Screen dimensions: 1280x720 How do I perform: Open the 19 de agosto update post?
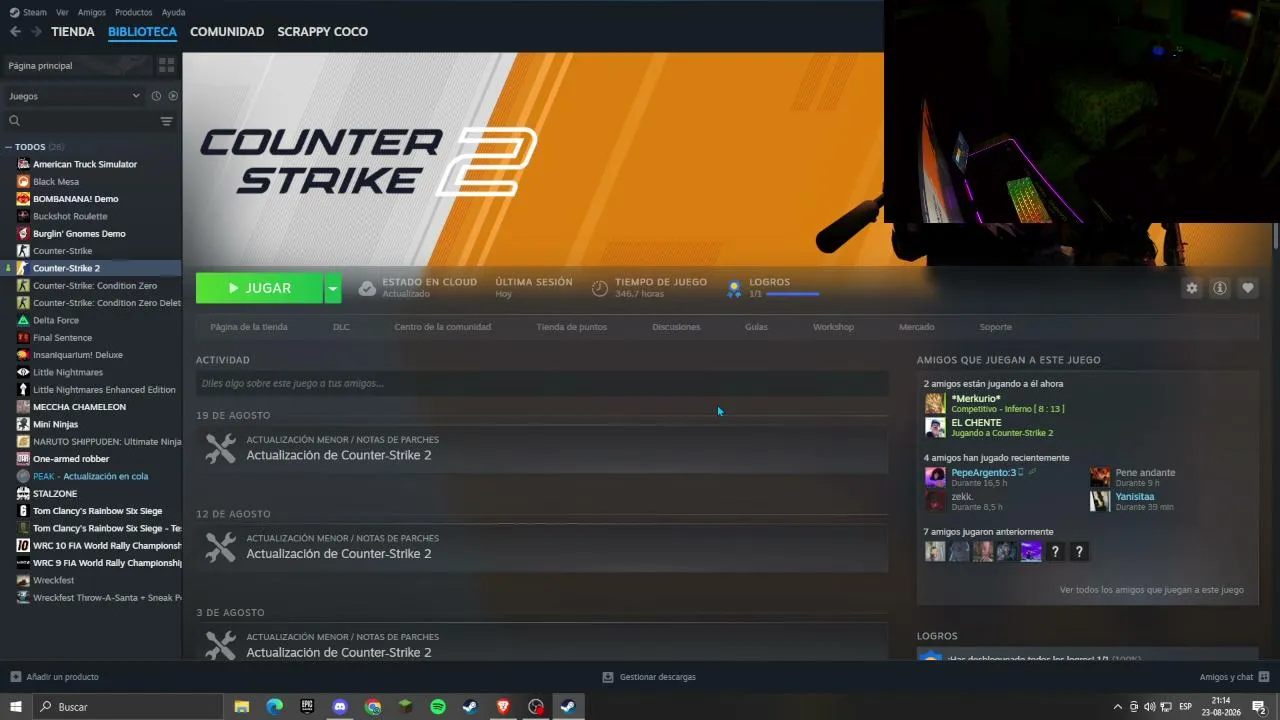coord(542,448)
